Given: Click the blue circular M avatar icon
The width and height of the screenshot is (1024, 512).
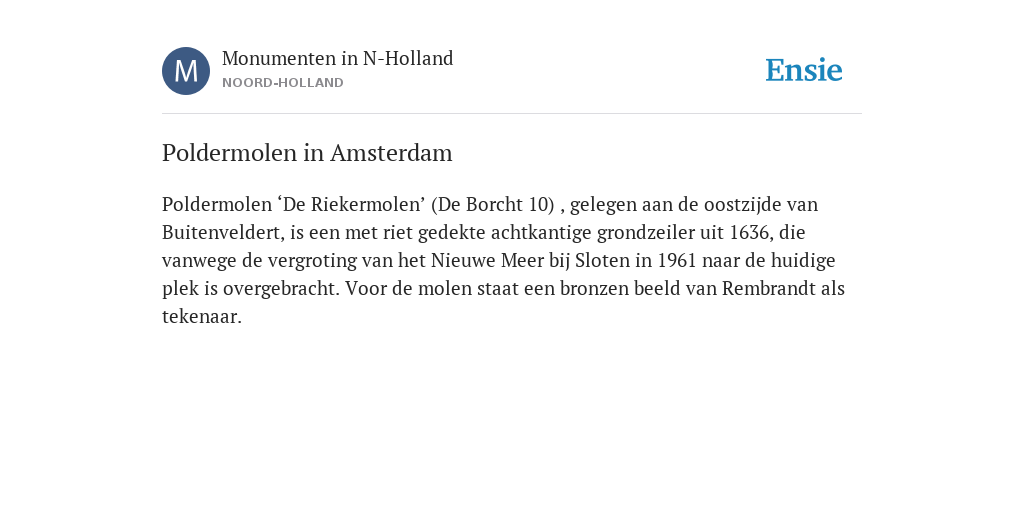Looking at the screenshot, I should click(186, 71).
